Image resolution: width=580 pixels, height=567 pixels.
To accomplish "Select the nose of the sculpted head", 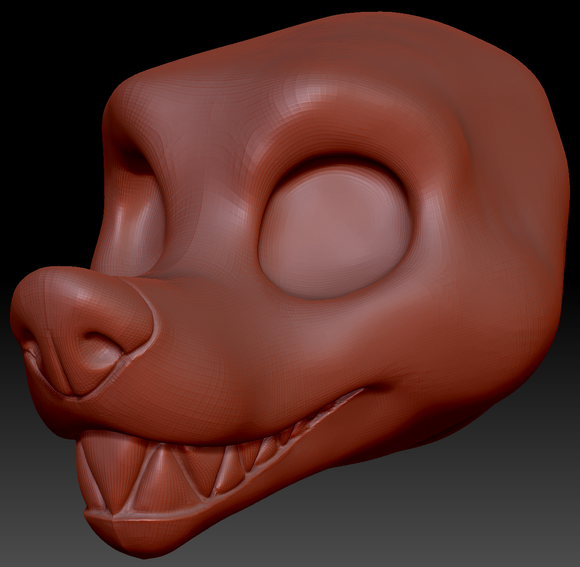I will tap(82, 331).
